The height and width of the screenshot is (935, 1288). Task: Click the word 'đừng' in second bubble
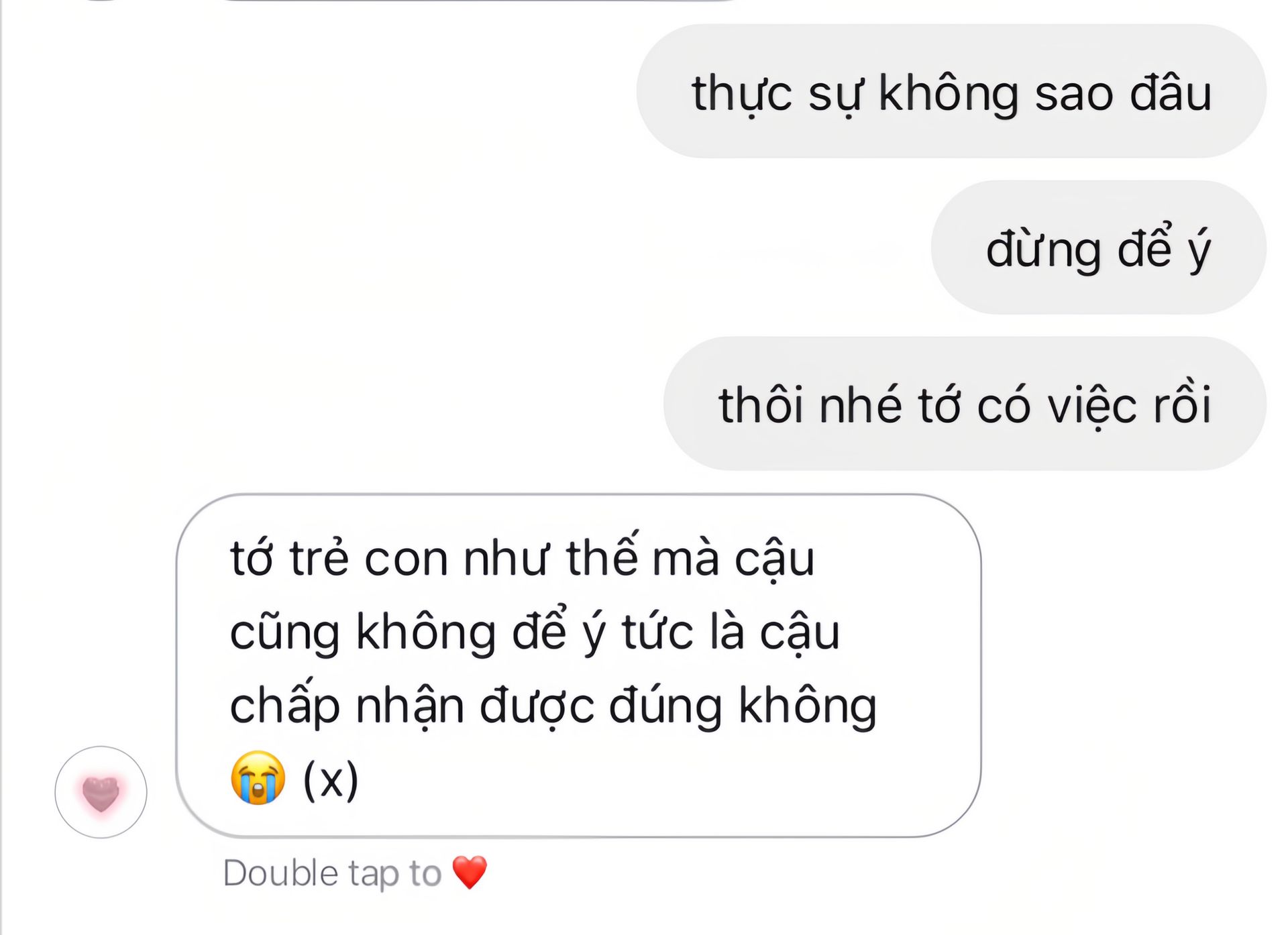(x=1043, y=250)
